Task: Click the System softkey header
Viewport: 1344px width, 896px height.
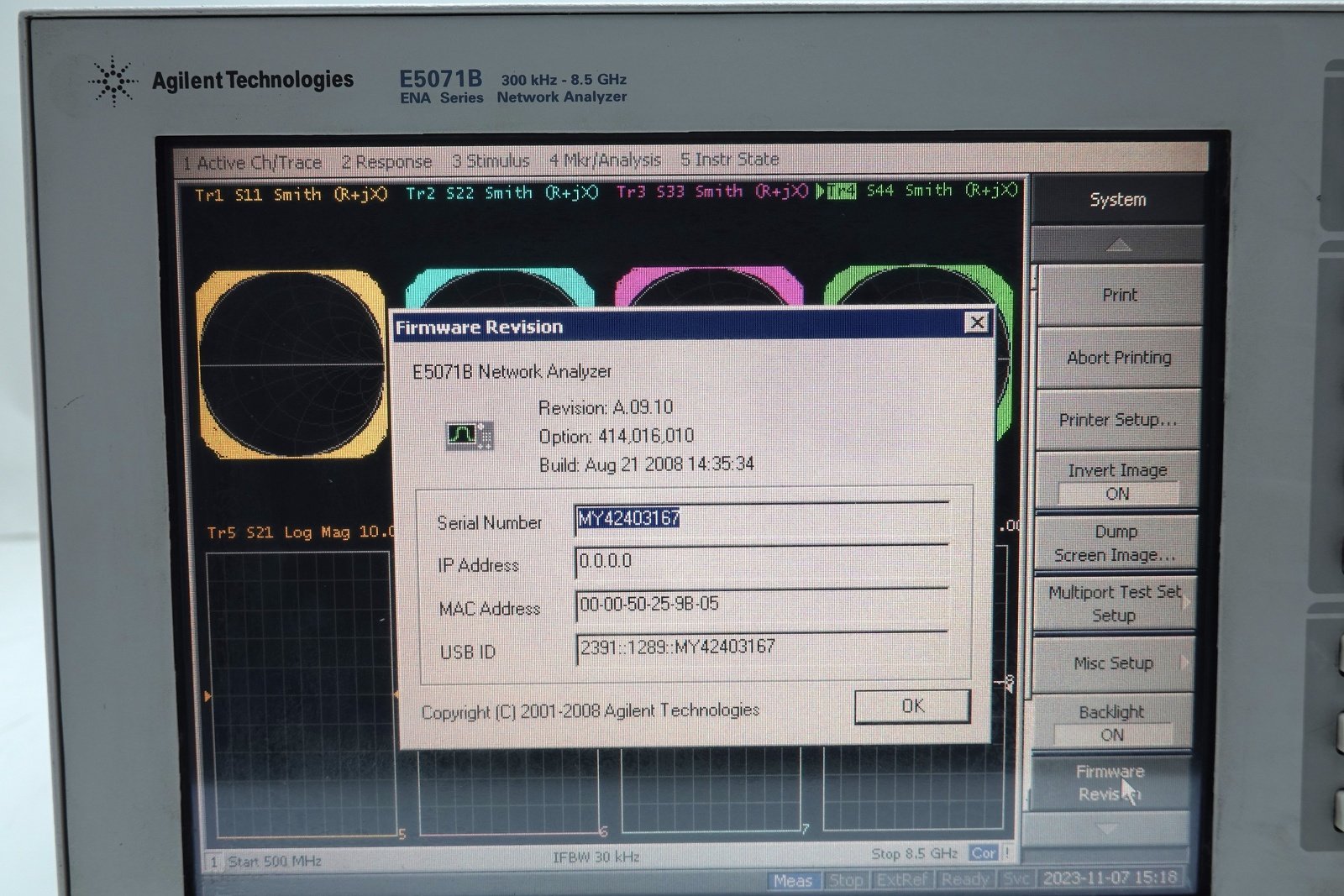Action: [1117, 200]
